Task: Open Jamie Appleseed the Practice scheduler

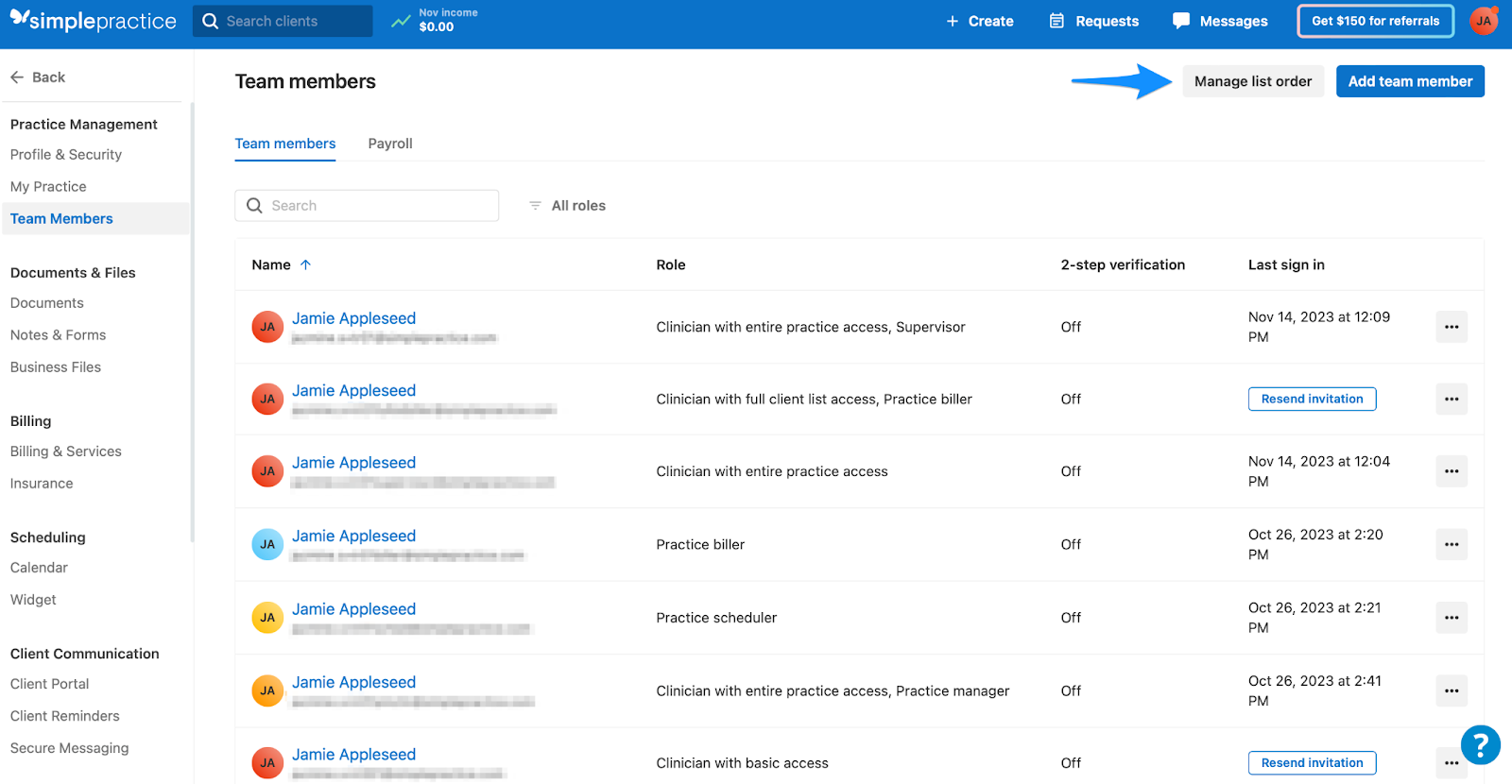Action: (353, 609)
